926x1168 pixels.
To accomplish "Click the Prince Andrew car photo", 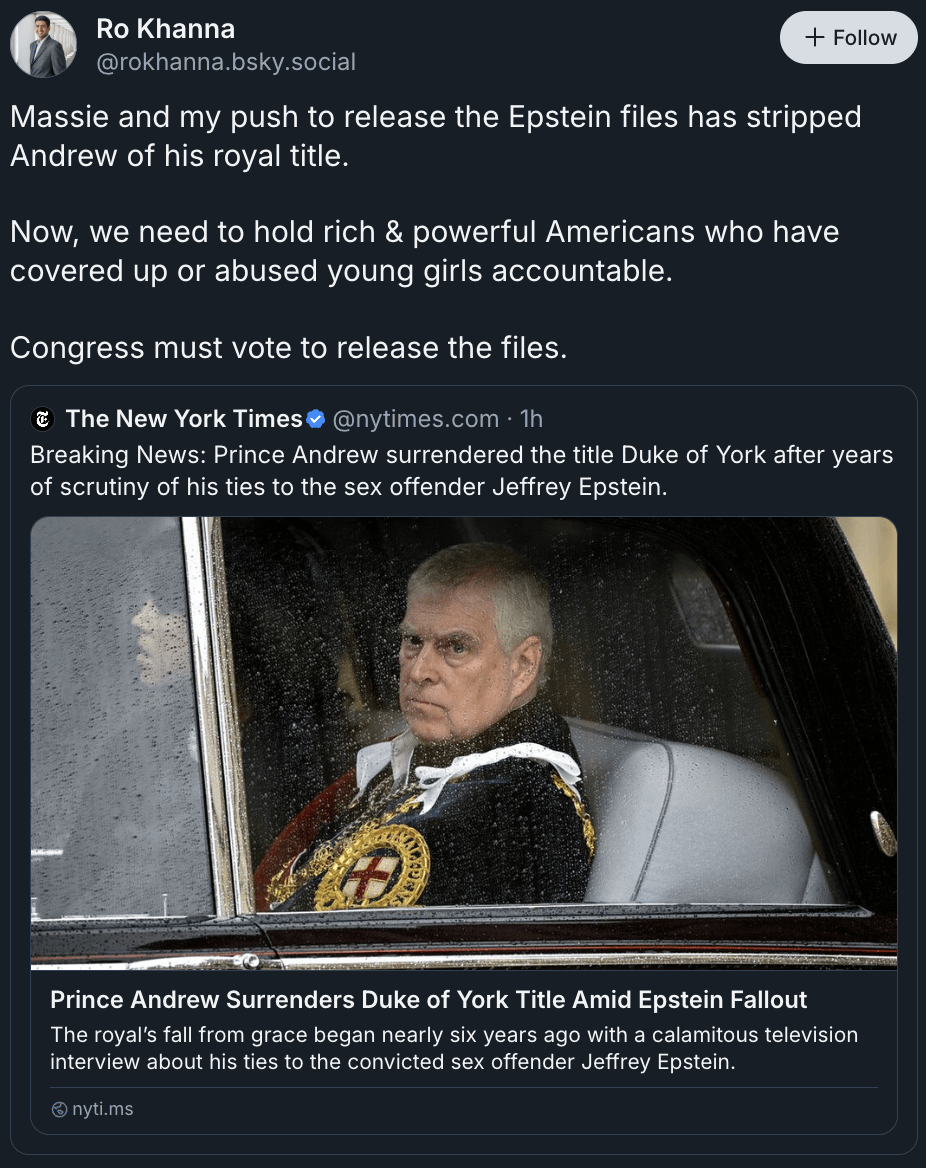I will (x=463, y=743).
